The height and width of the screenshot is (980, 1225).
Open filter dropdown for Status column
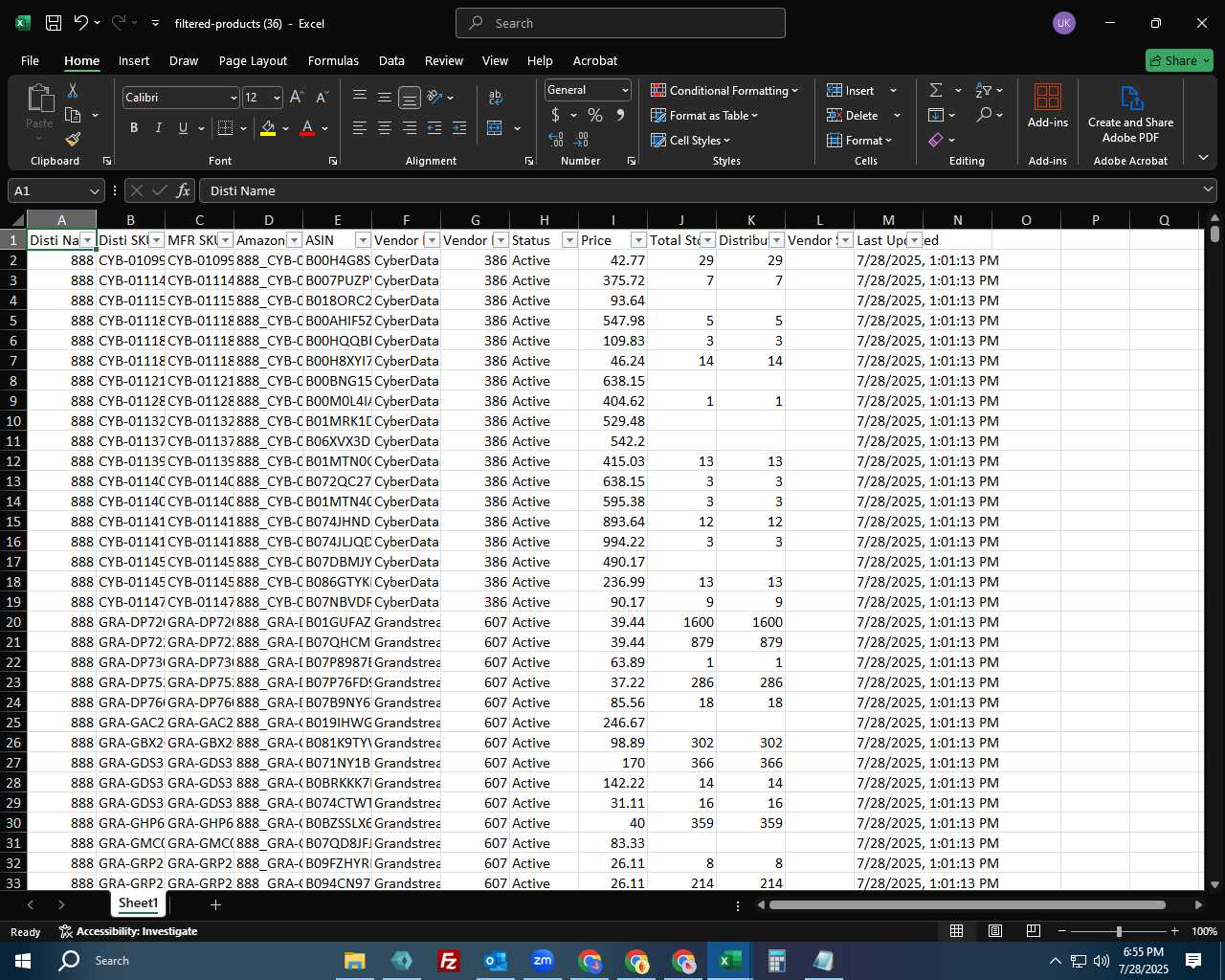click(x=569, y=240)
